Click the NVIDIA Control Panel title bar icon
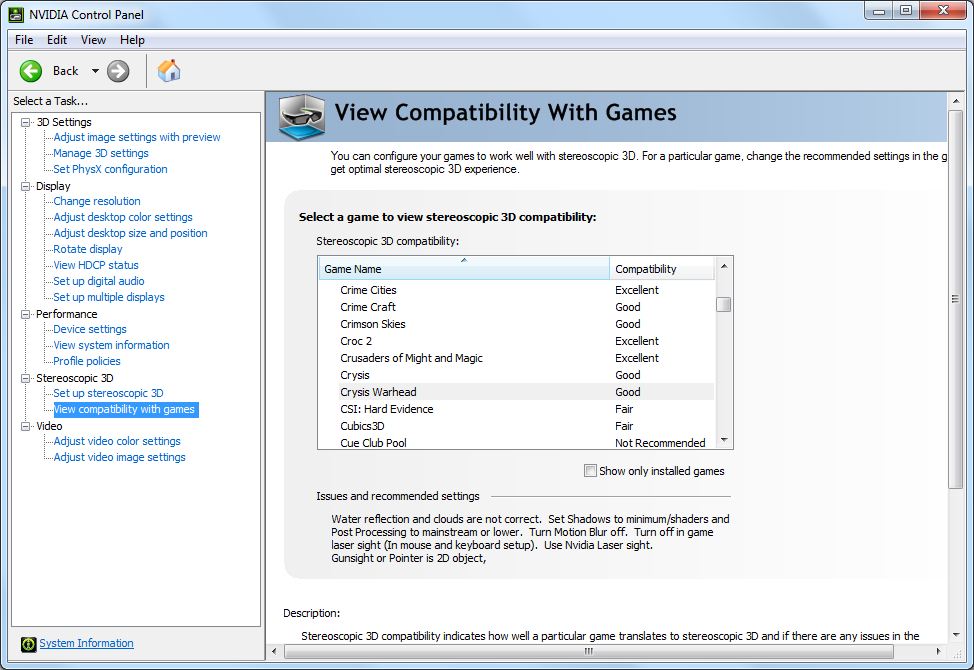 tap(16, 14)
